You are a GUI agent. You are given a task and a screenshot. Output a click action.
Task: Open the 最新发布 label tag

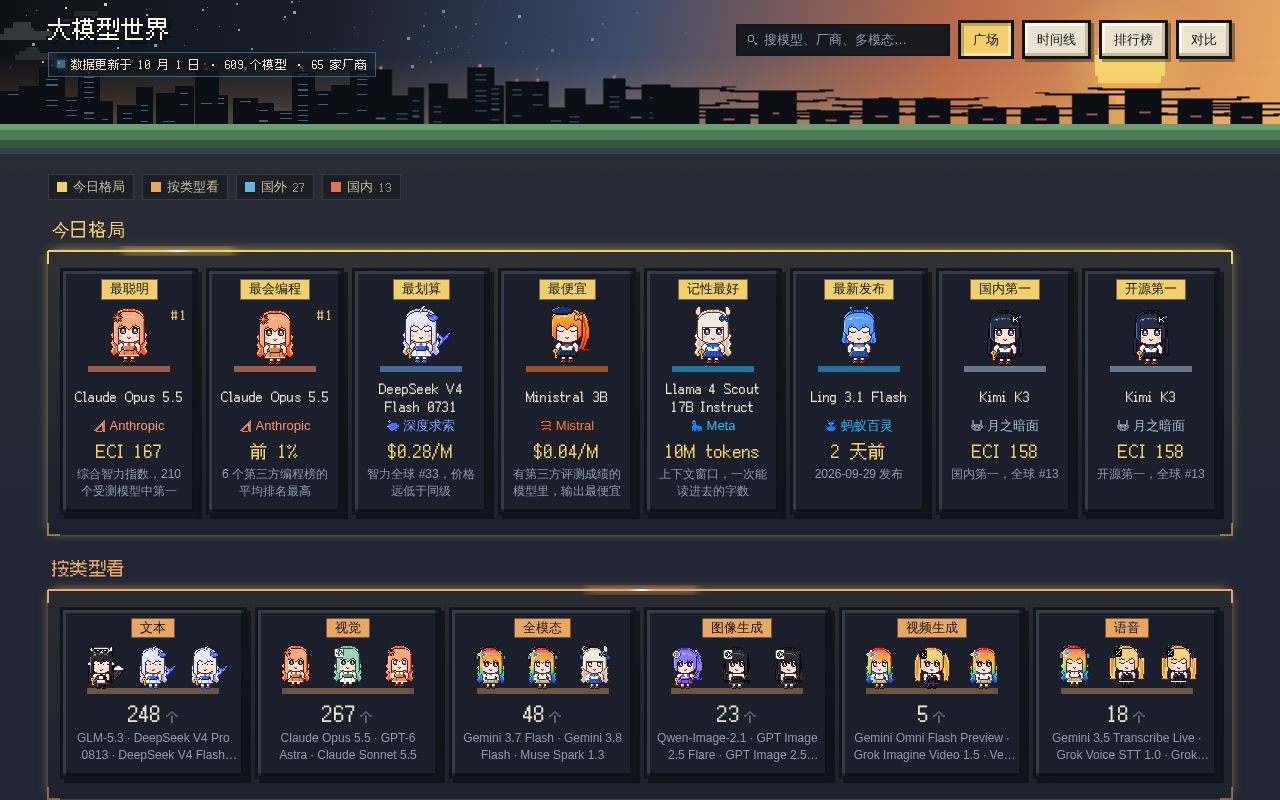coord(858,289)
